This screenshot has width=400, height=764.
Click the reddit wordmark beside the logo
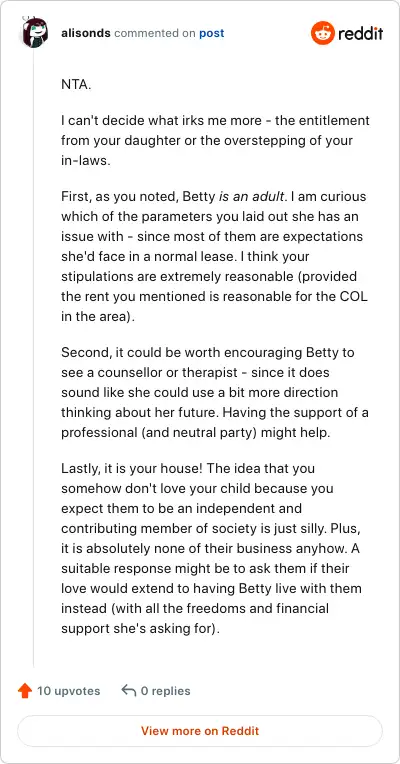pos(361,33)
